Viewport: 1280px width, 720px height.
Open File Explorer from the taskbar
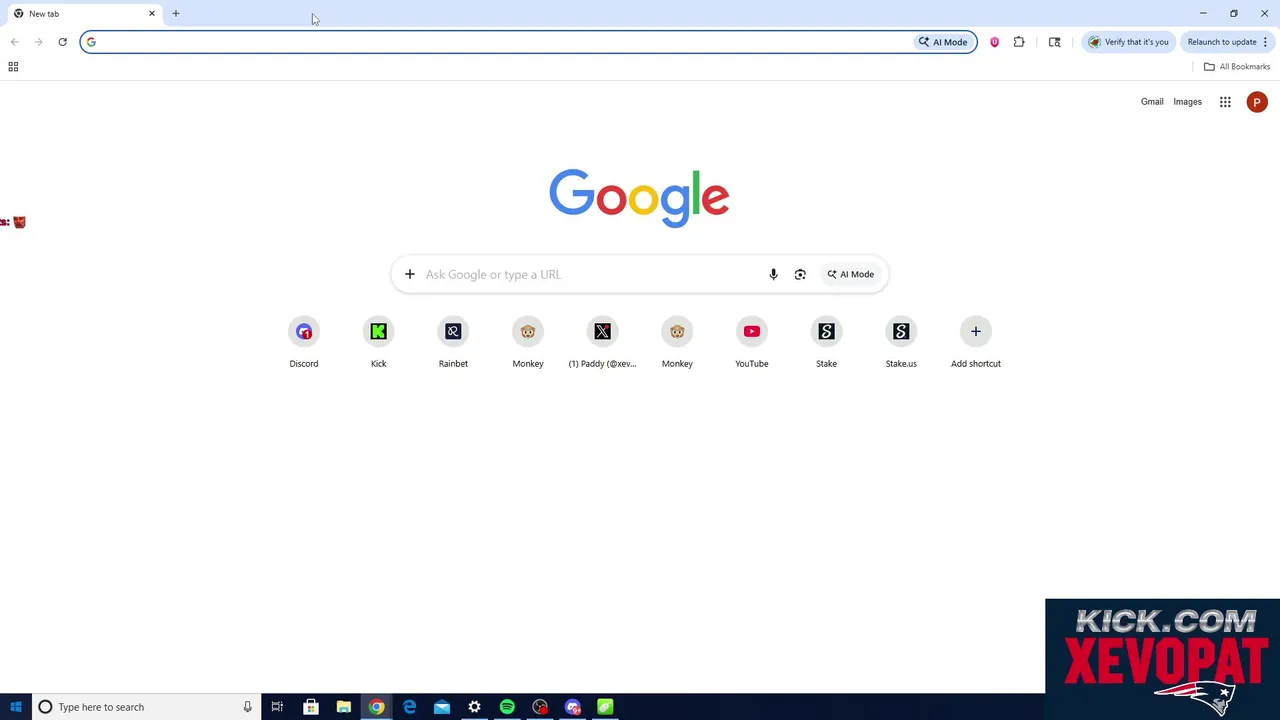344,707
